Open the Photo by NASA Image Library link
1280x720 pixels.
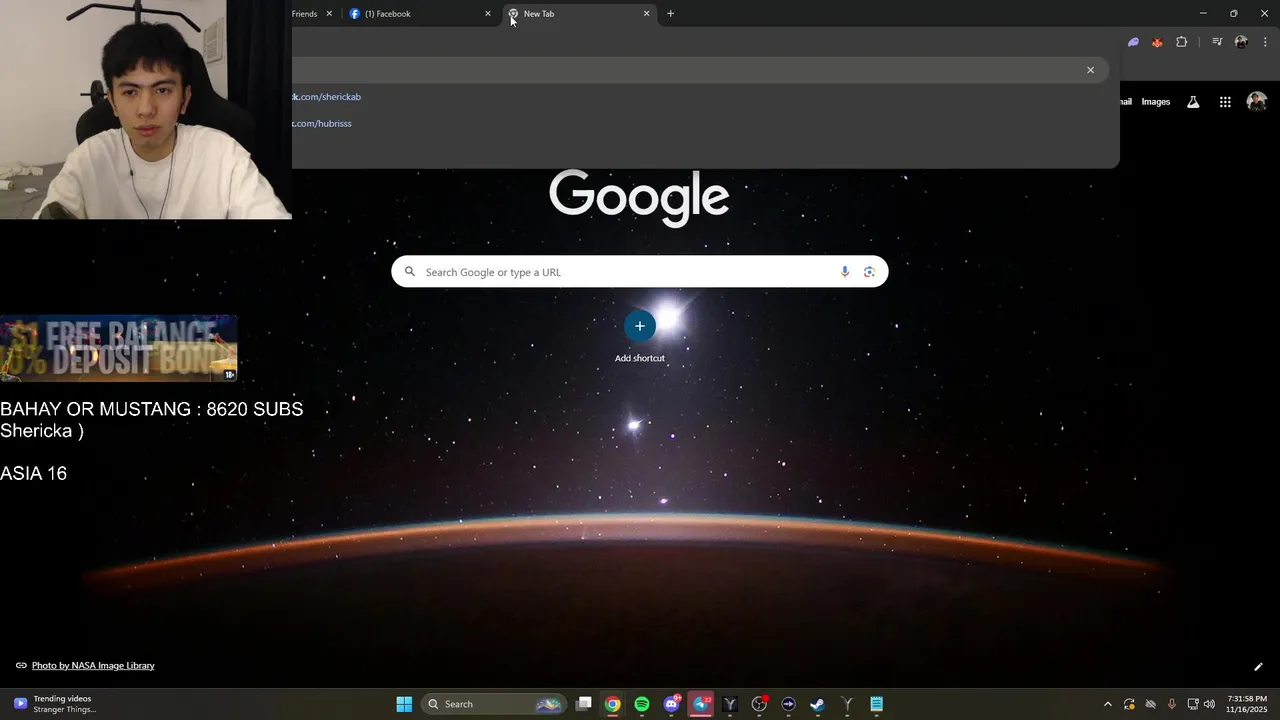click(x=93, y=666)
